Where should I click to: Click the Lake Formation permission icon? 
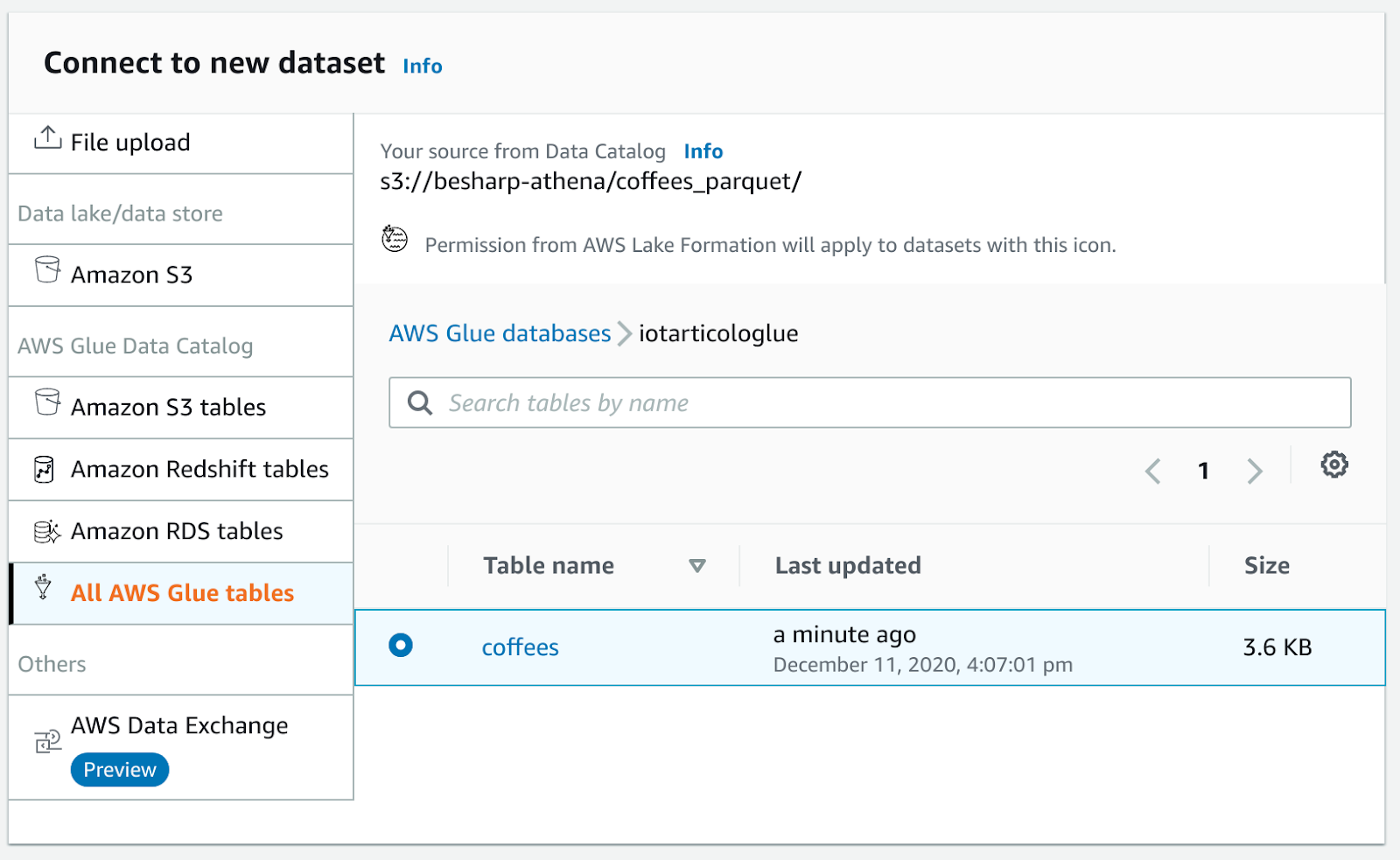pyautogui.click(x=395, y=238)
